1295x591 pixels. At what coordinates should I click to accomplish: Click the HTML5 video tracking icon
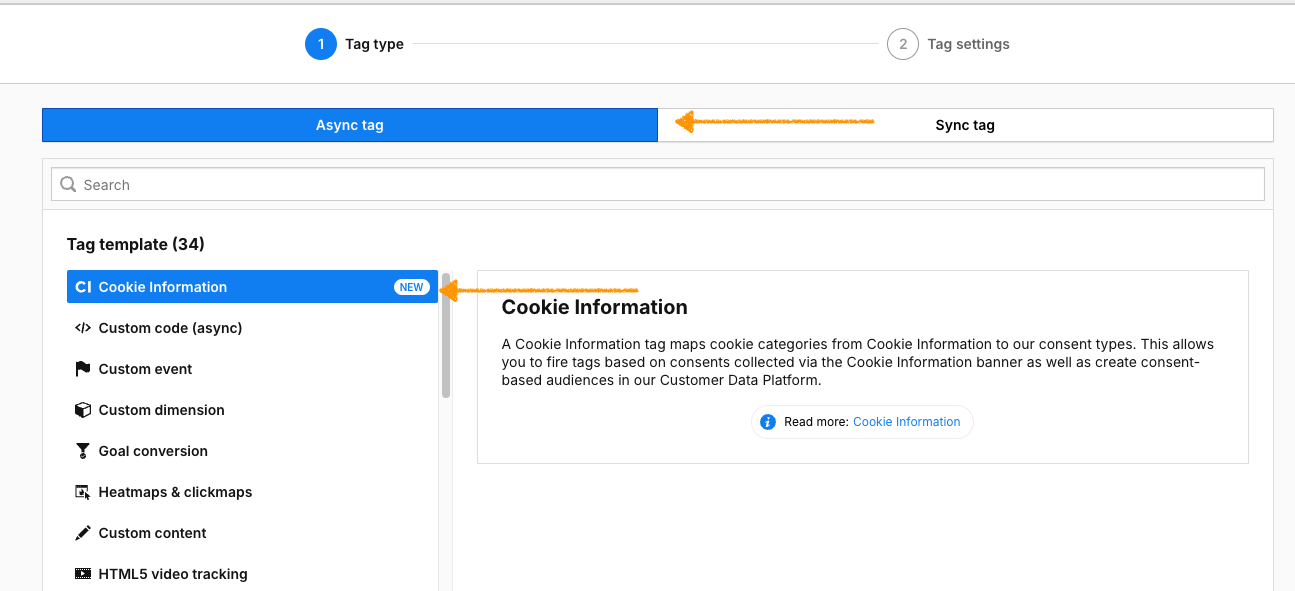point(84,573)
